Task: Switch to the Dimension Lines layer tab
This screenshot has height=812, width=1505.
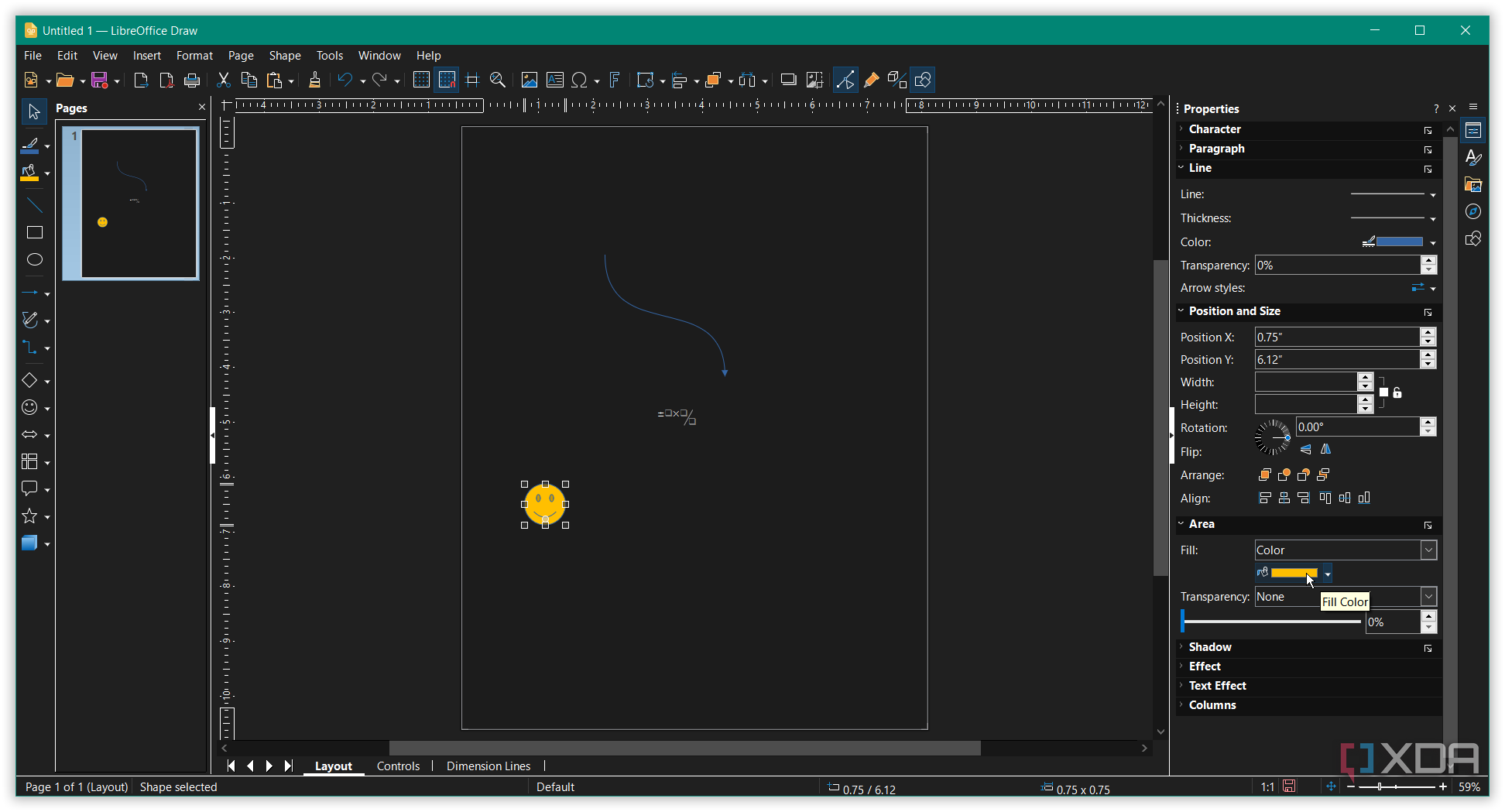Action: 488,766
